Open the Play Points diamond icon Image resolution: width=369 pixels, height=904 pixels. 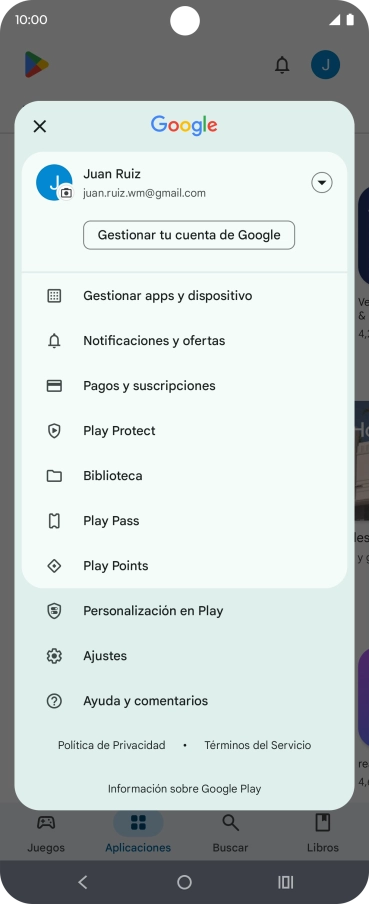coord(54,566)
